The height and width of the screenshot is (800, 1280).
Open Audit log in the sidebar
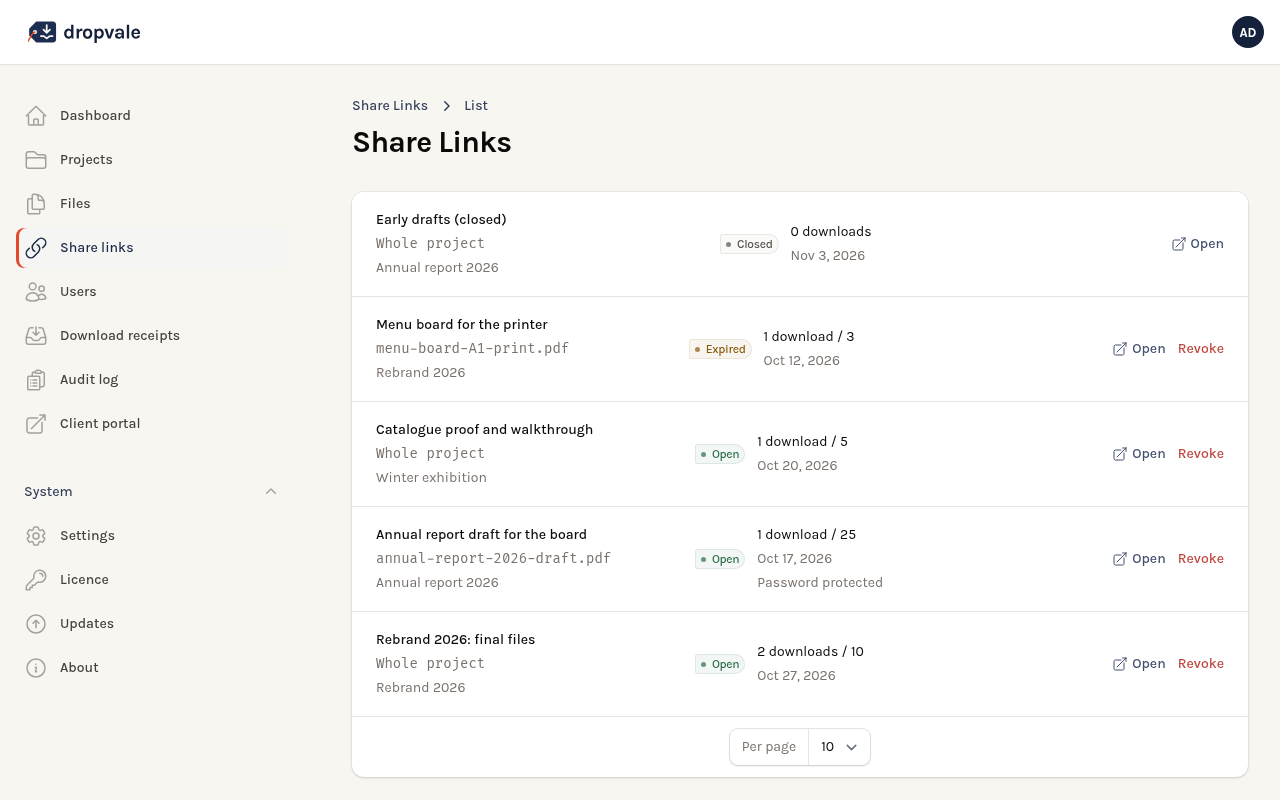152,380
